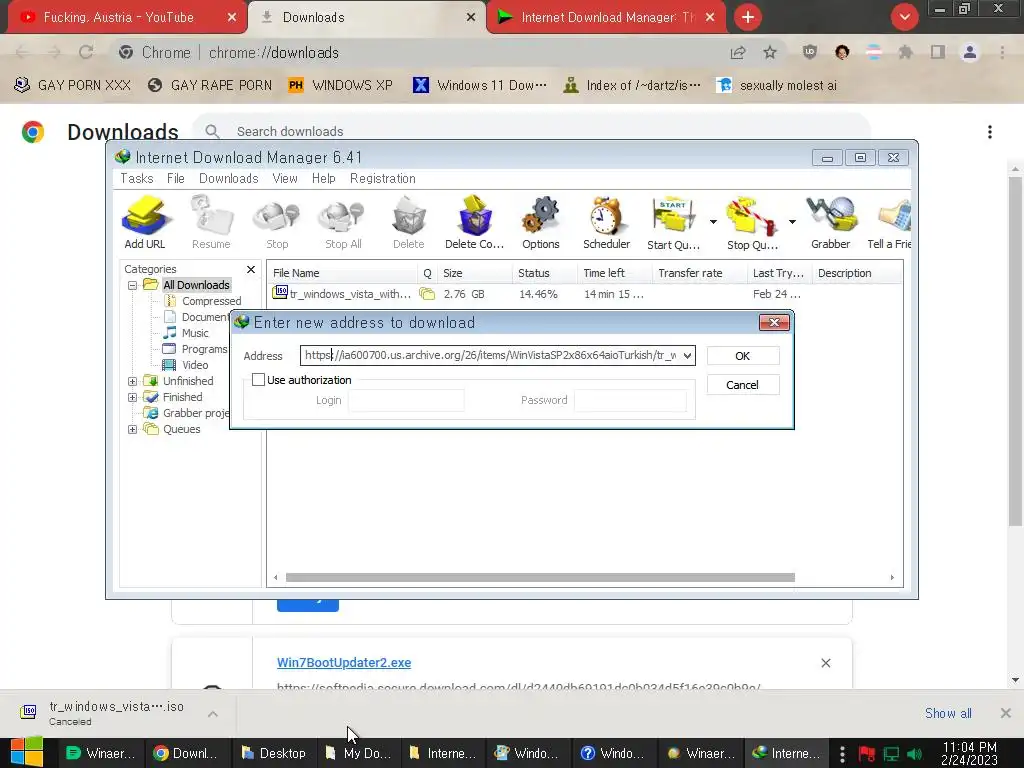This screenshot has height=768, width=1024.
Task: Open the Registration menu
Action: coord(383,178)
